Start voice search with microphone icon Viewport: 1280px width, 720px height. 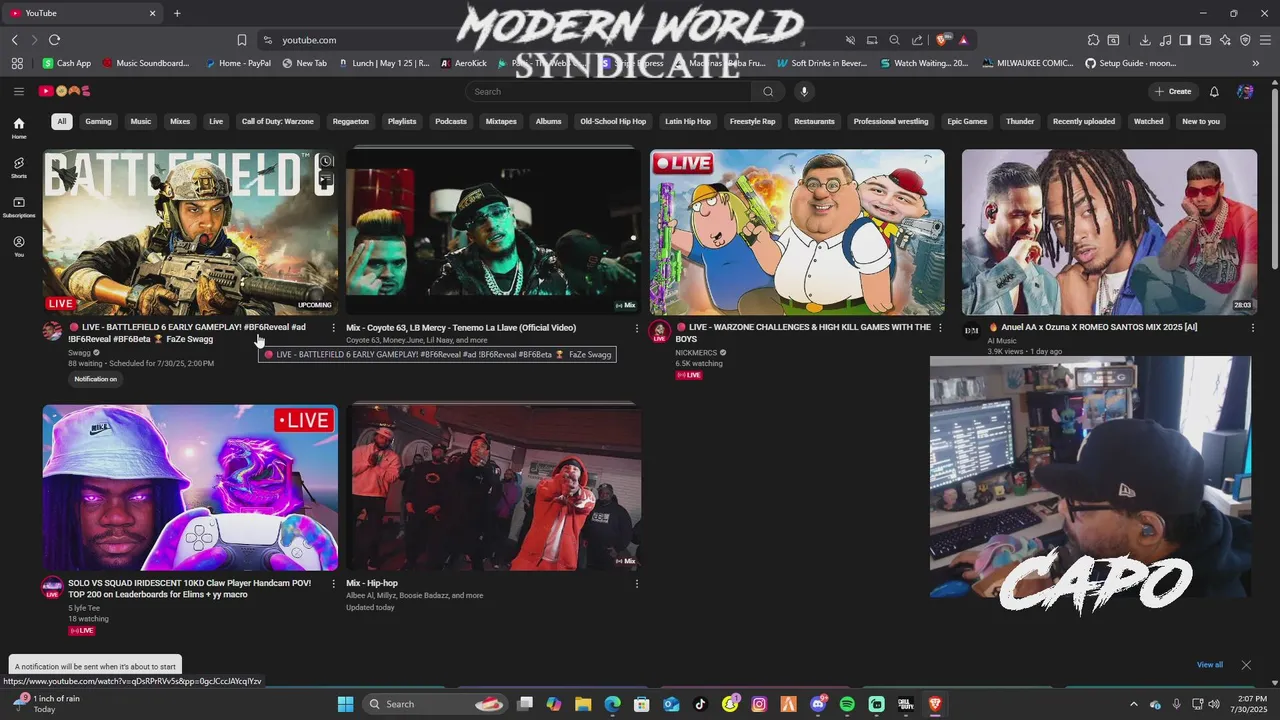pyautogui.click(x=803, y=91)
